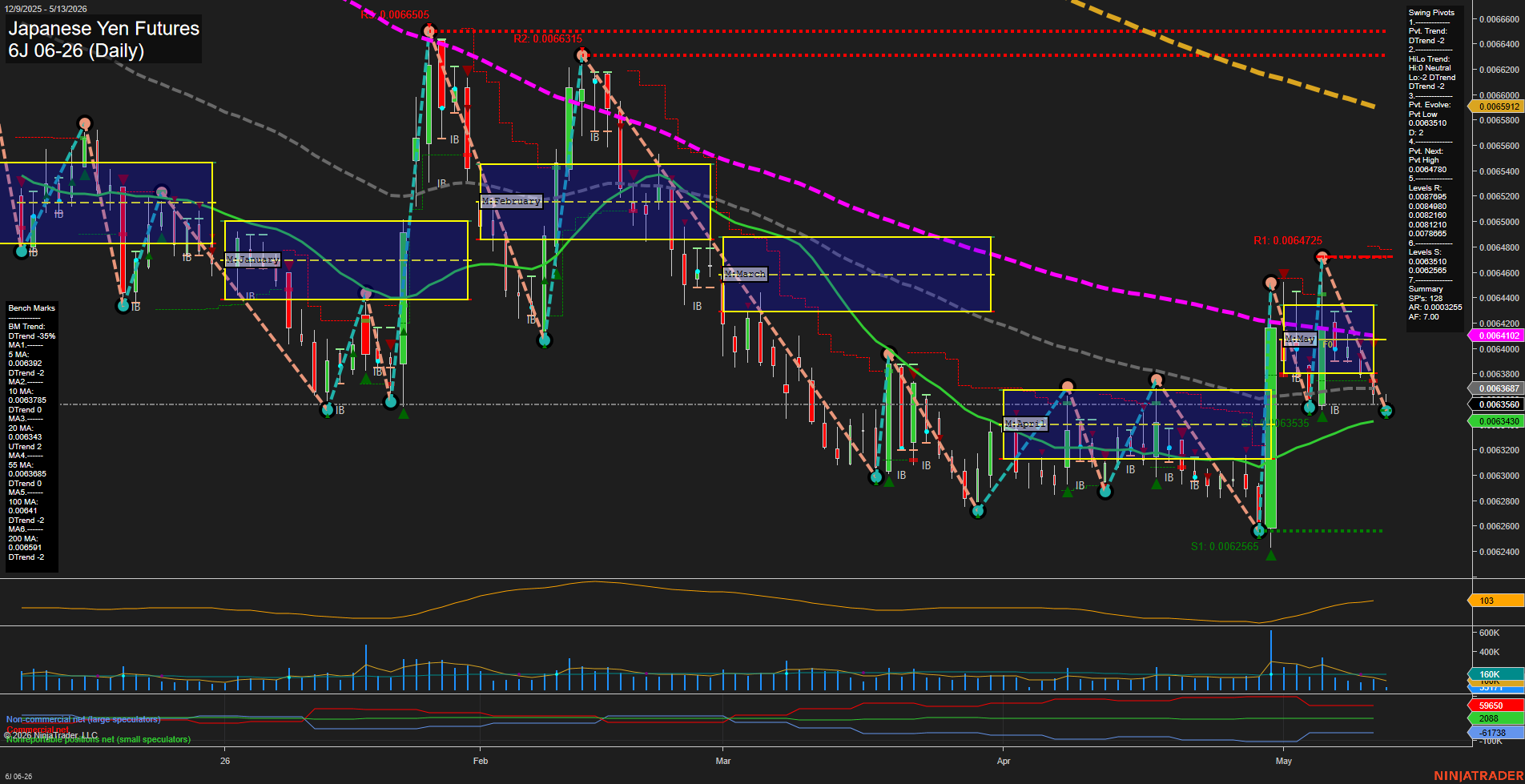Click the Bench Marks panel heading
Screen dimensions: 1525x784
32,308
